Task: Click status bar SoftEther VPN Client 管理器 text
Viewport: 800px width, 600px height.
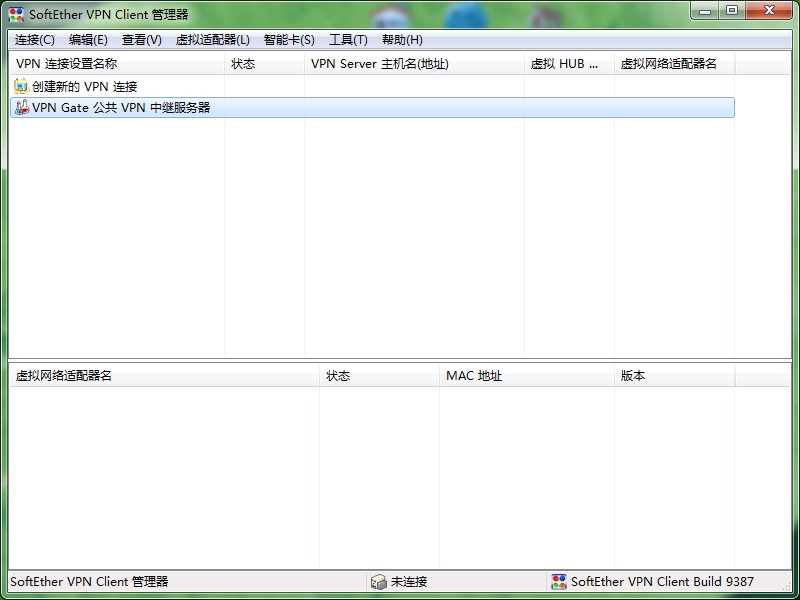Action: (x=89, y=582)
